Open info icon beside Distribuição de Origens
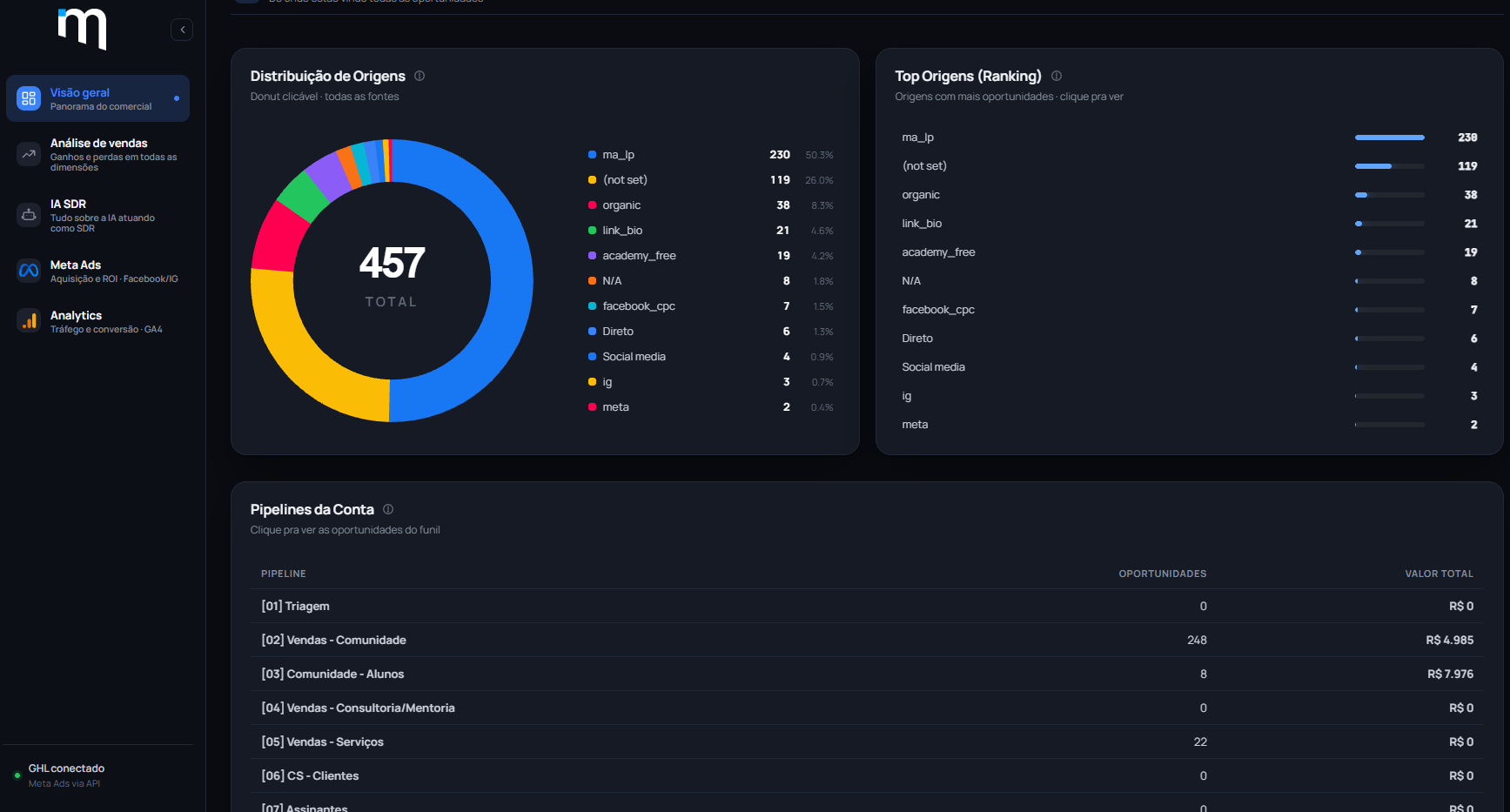The width and height of the screenshot is (1510, 812). (x=419, y=76)
